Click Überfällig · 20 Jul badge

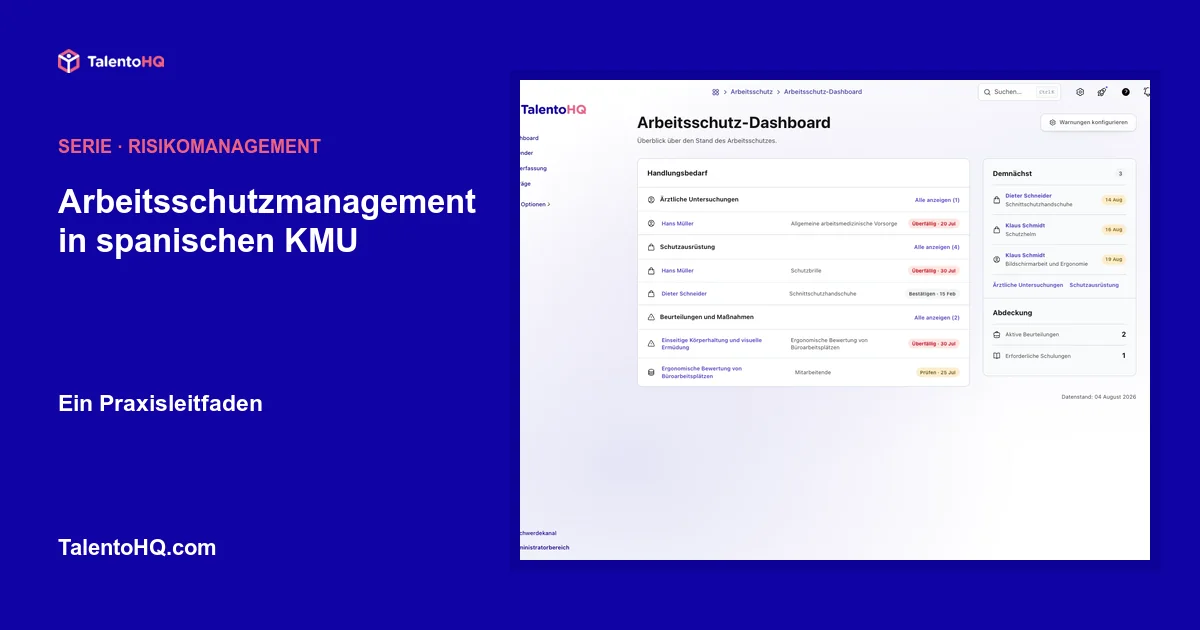coord(933,224)
